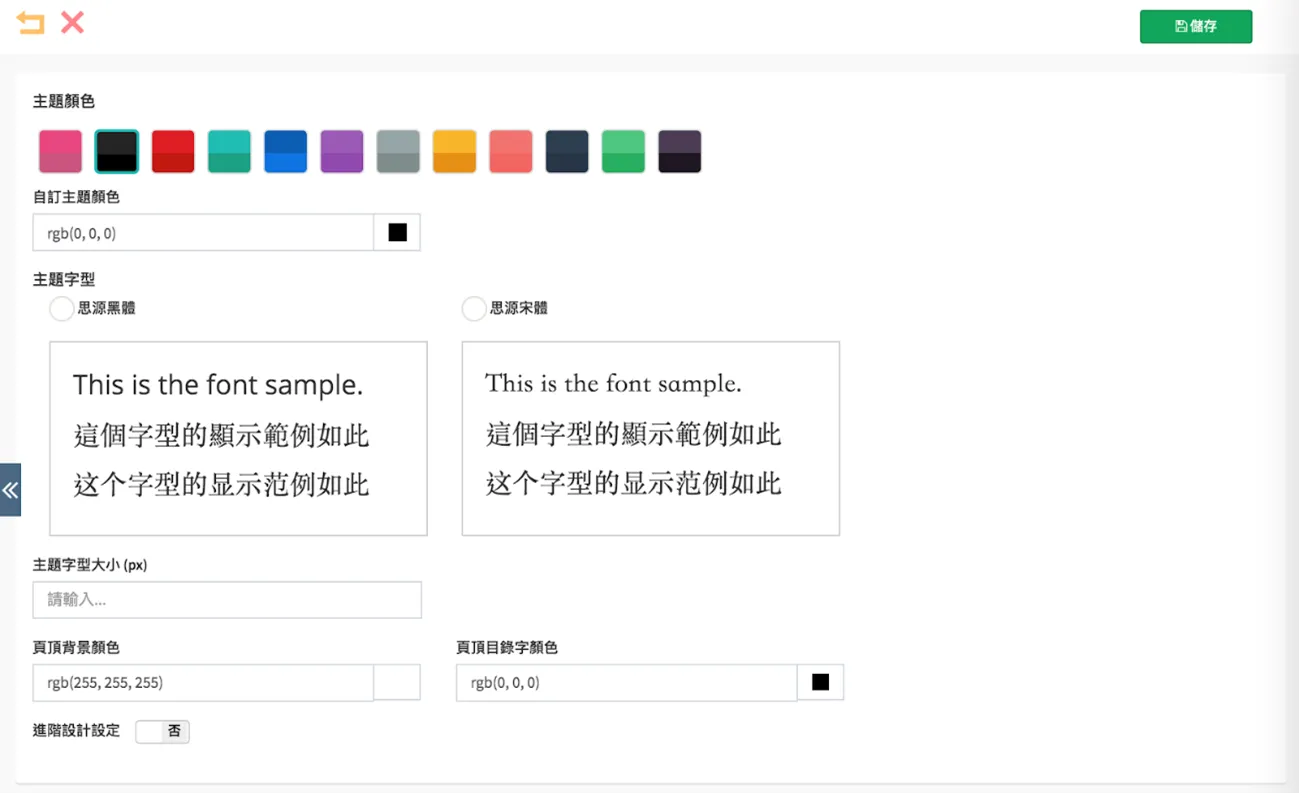
Task: Select the 思源宋體 font radio button
Action: (474, 309)
